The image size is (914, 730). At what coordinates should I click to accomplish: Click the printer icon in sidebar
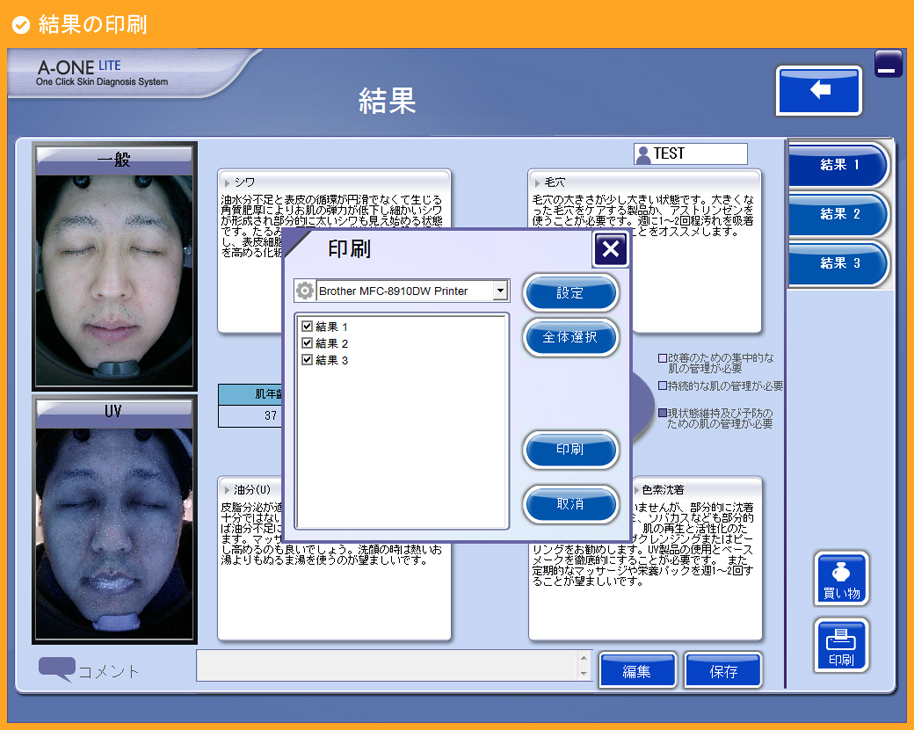pos(841,645)
